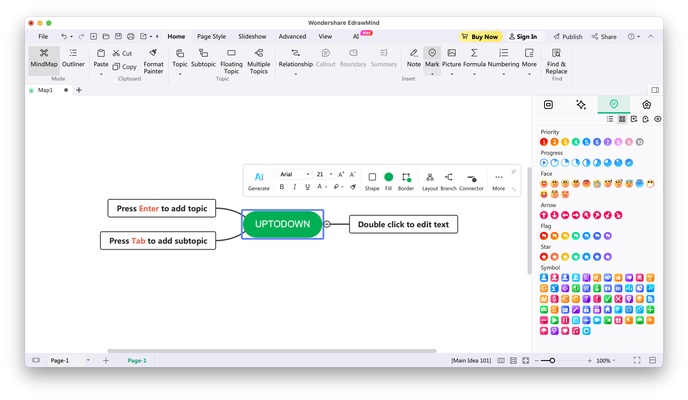This screenshot has height=400, width=688.
Task: Open Connector options in floating toolbar
Action: coord(471,181)
